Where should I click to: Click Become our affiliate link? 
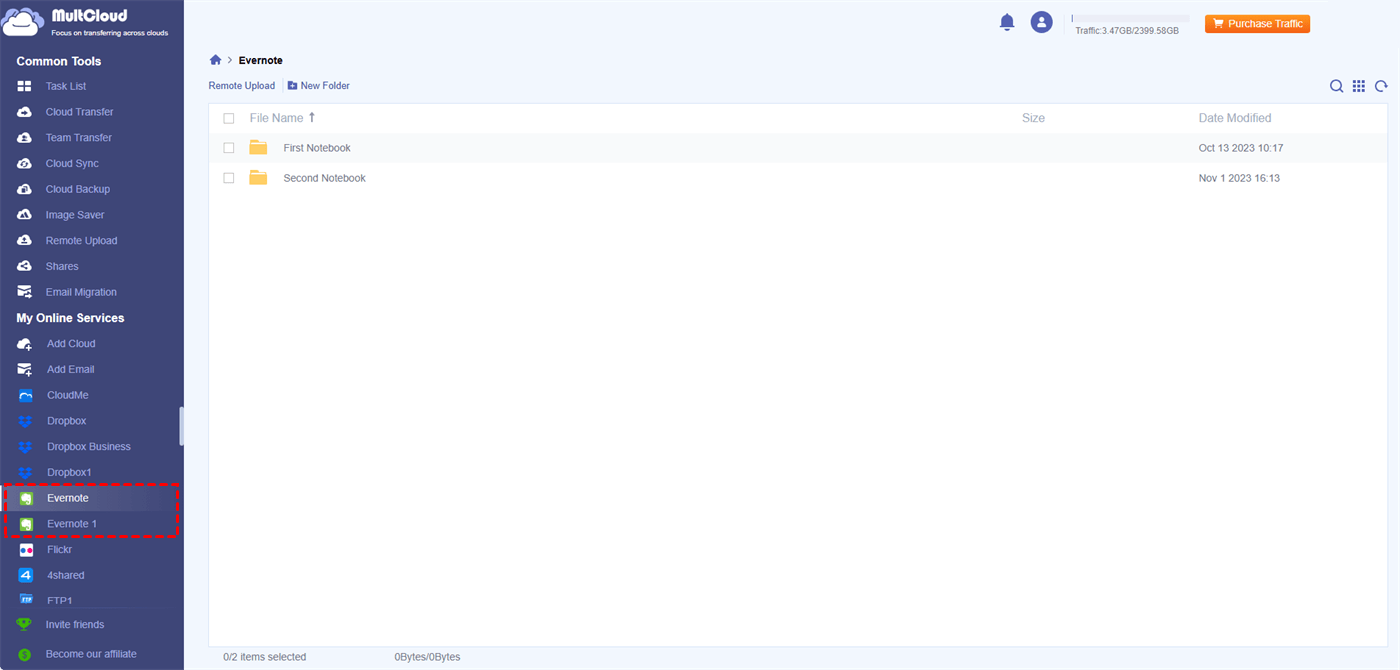point(91,654)
